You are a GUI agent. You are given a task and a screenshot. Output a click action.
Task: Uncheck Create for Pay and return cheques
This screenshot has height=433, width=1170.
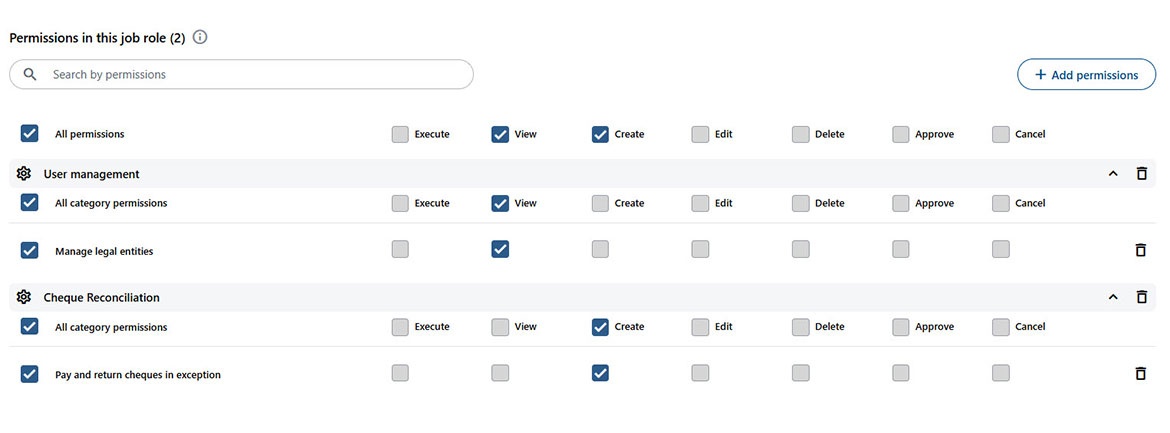tap(600, 373)
